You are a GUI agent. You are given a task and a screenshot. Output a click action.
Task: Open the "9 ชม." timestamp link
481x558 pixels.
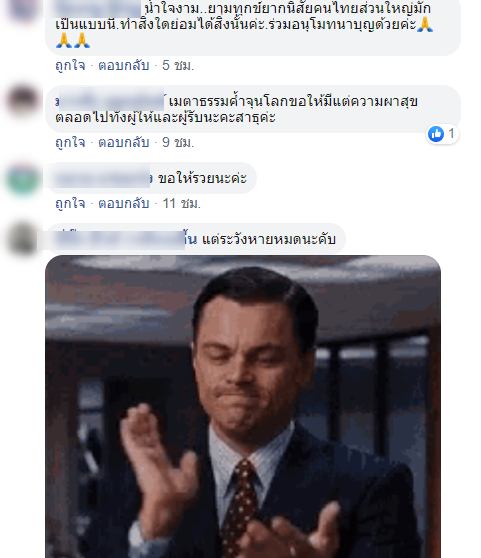[178, 142]
